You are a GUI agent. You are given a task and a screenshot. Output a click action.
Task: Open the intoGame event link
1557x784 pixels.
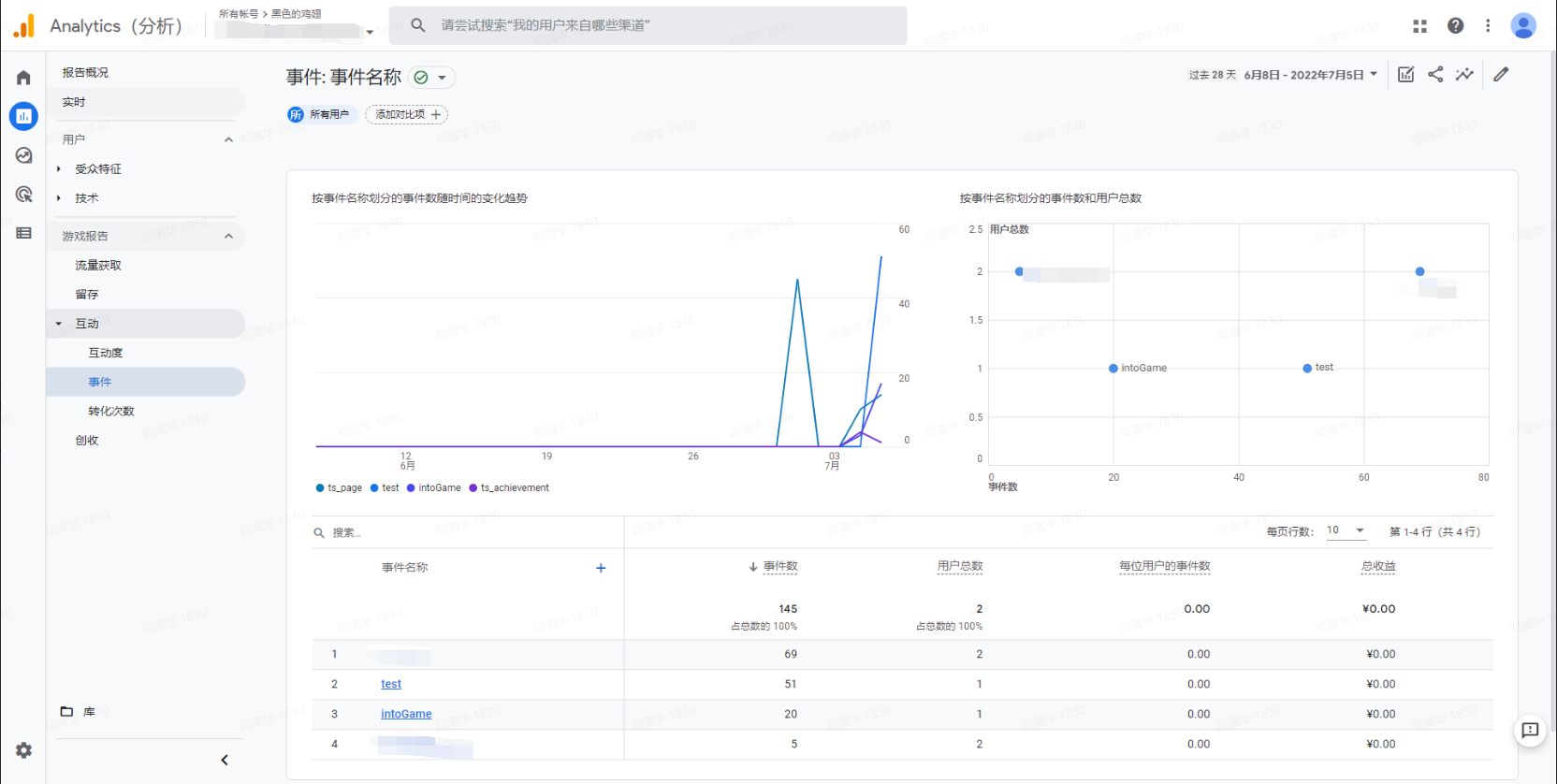coord(406,714)
